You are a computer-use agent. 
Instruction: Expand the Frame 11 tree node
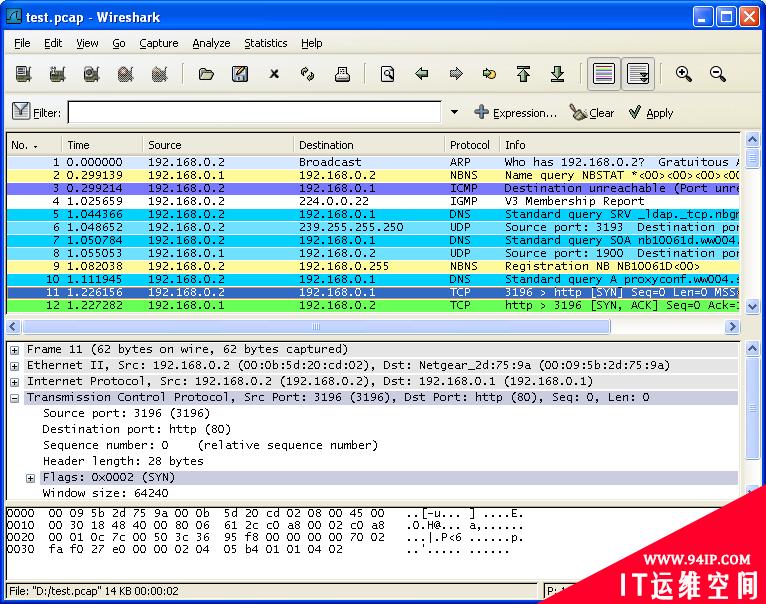click(x=15, y=350)
